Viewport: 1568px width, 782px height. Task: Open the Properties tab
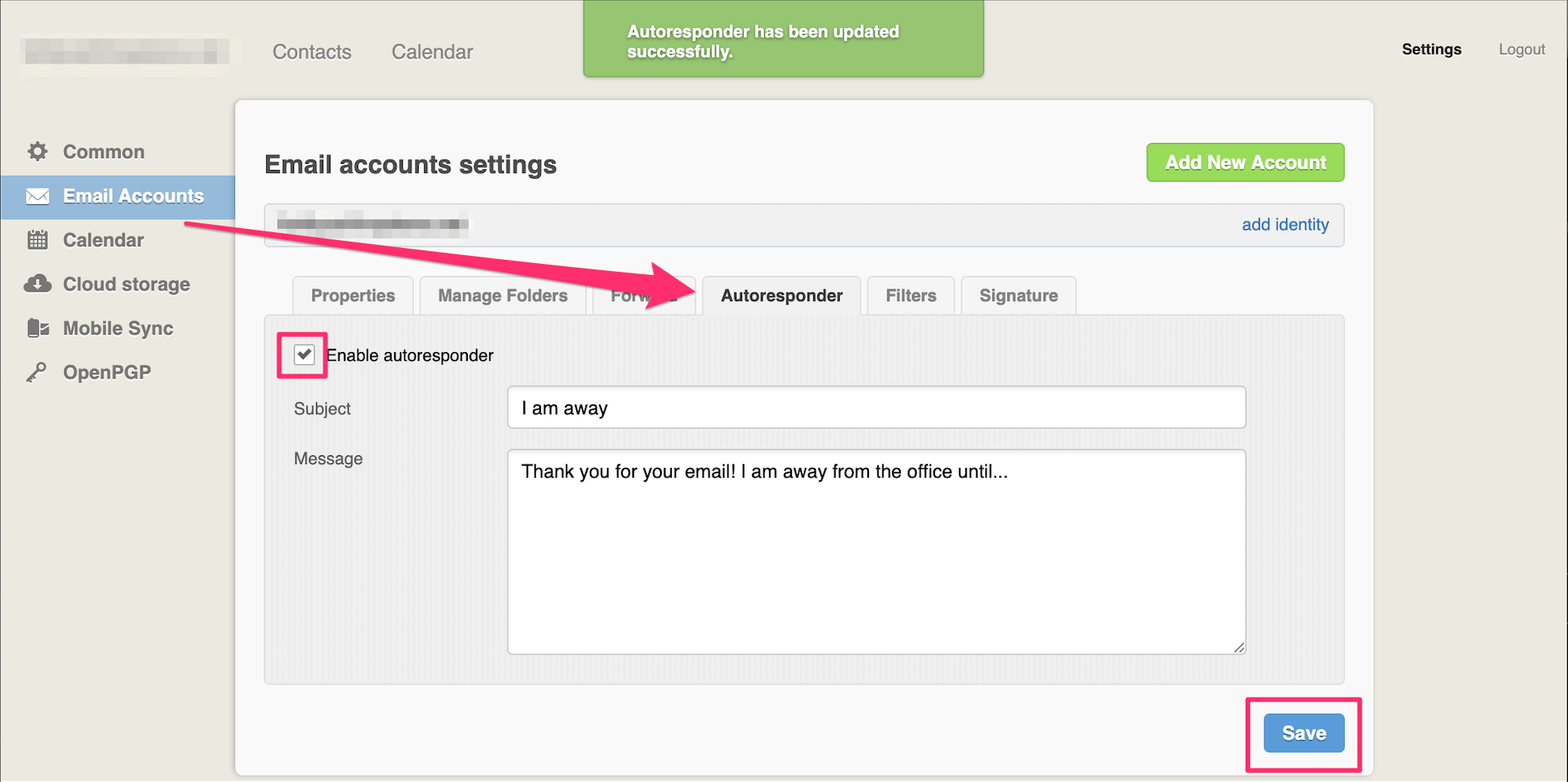353,296
